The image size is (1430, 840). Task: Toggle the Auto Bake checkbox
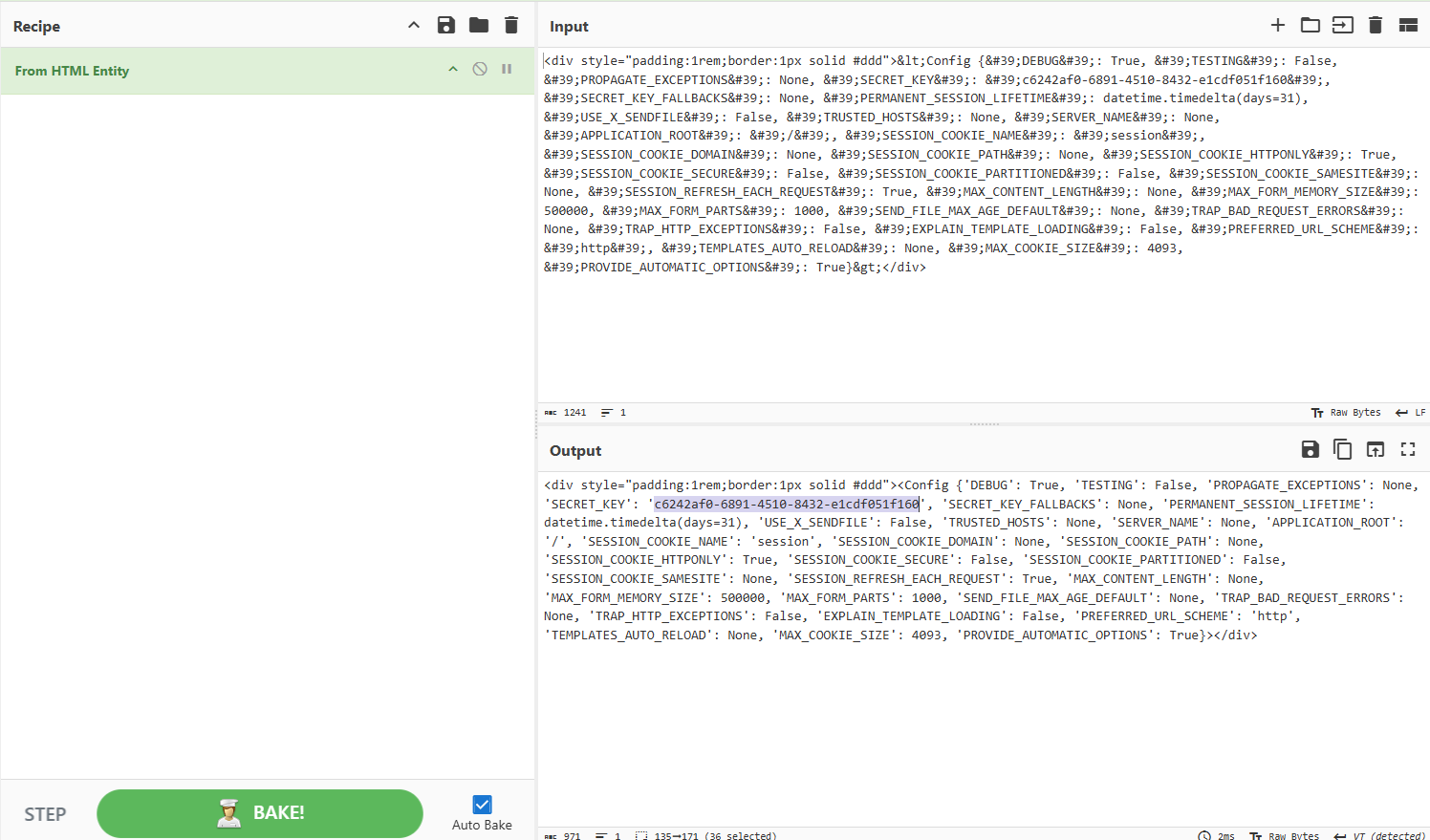[483, 805]
